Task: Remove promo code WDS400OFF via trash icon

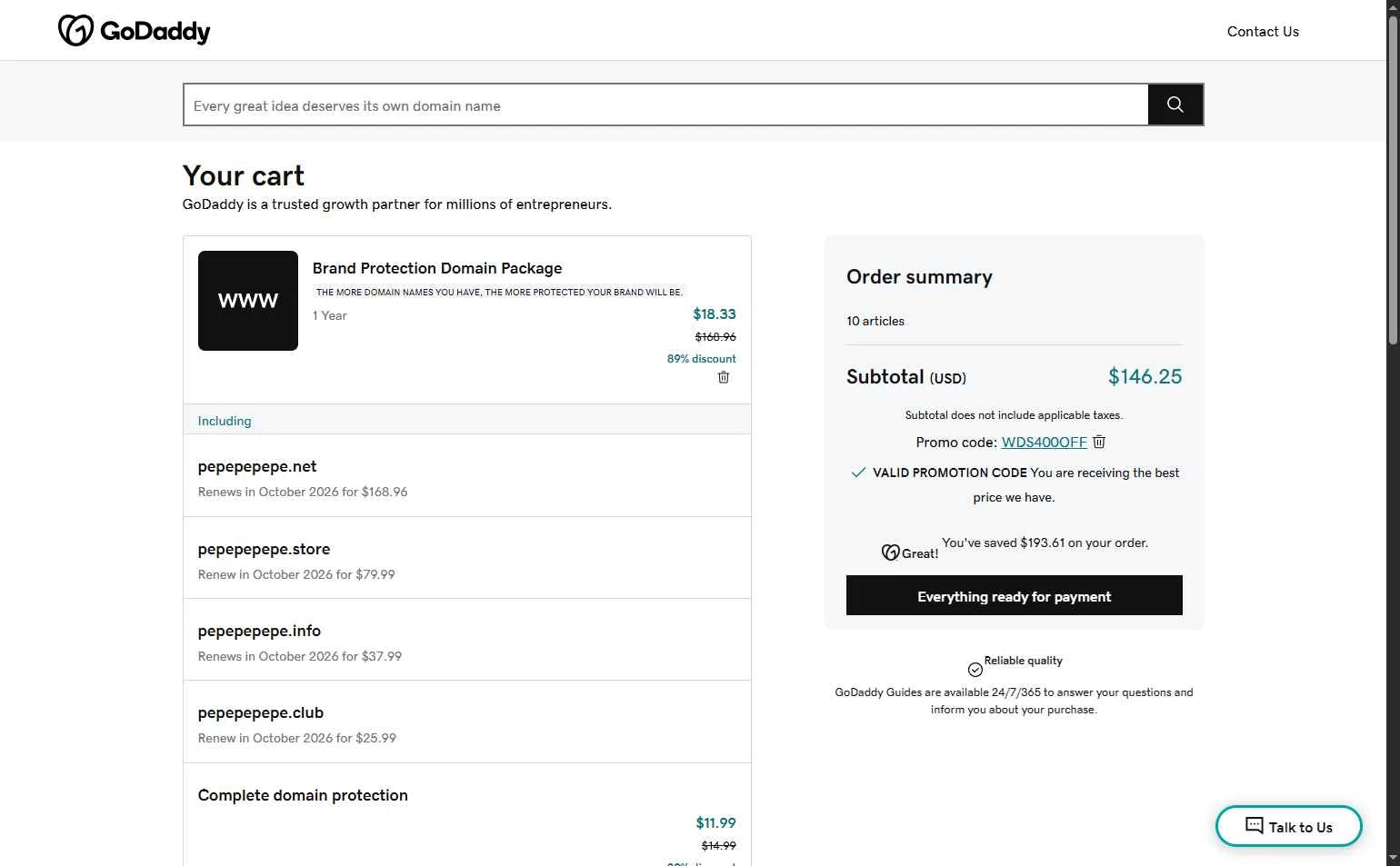Action: pyautogui.click(x=1099, y=442)
